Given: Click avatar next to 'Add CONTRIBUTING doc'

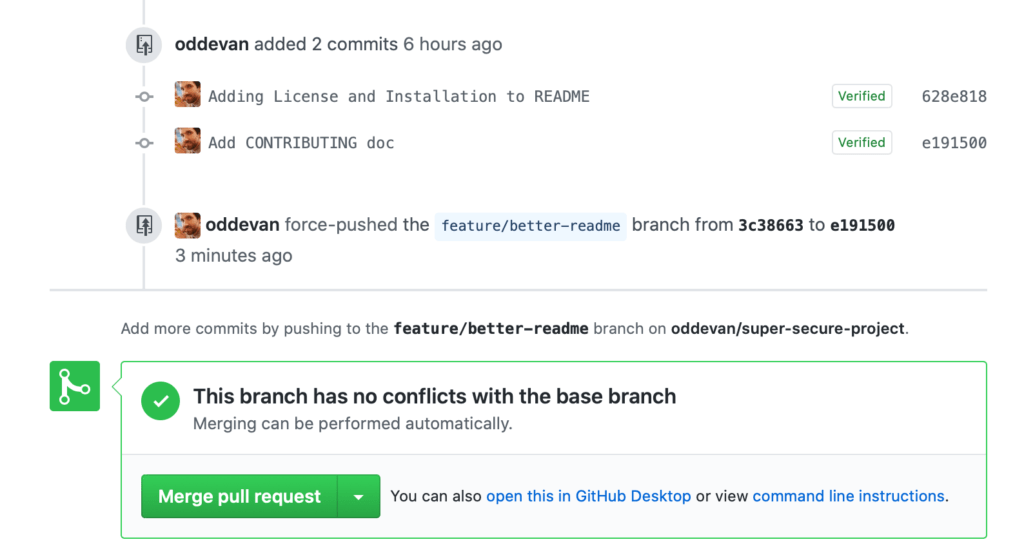Looking at the screenshot, I should [187, 140].
